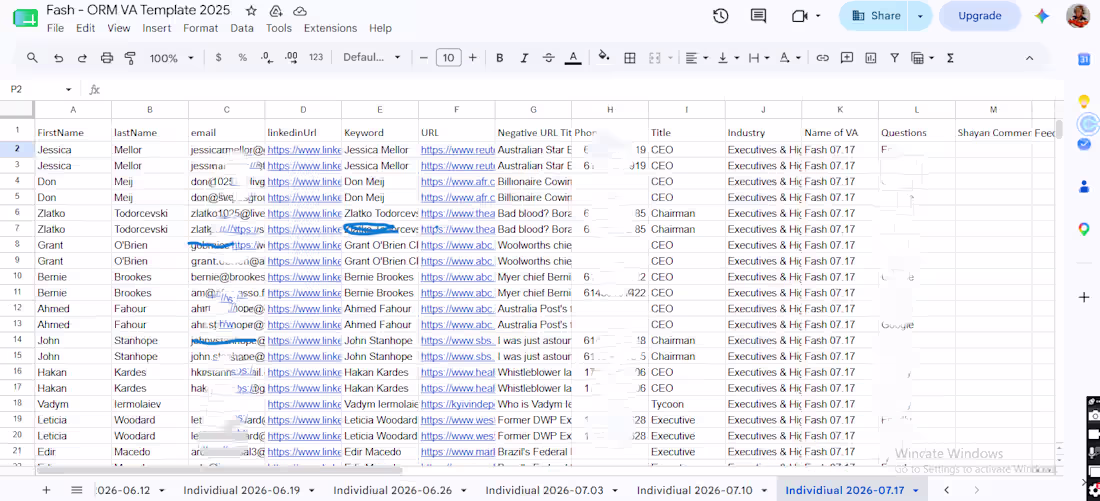Open the table views dropdown
Viewport: 1100px width, 501px height.
(x=922, y=58)
